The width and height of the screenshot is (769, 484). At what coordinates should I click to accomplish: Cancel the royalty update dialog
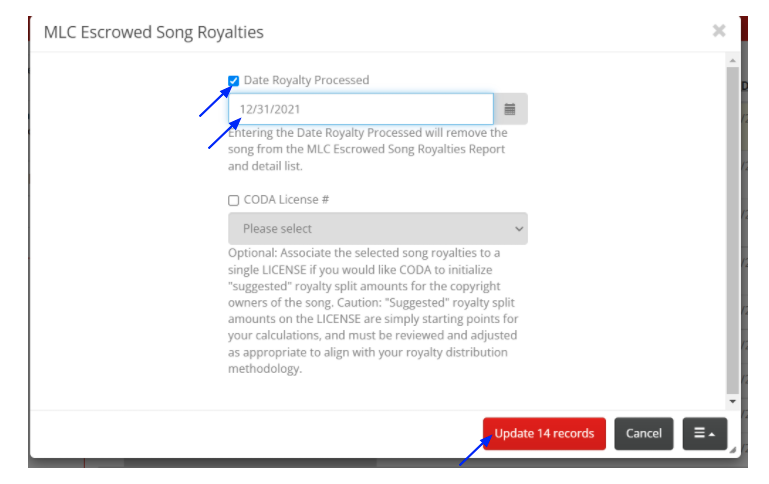tap(643, 433)
